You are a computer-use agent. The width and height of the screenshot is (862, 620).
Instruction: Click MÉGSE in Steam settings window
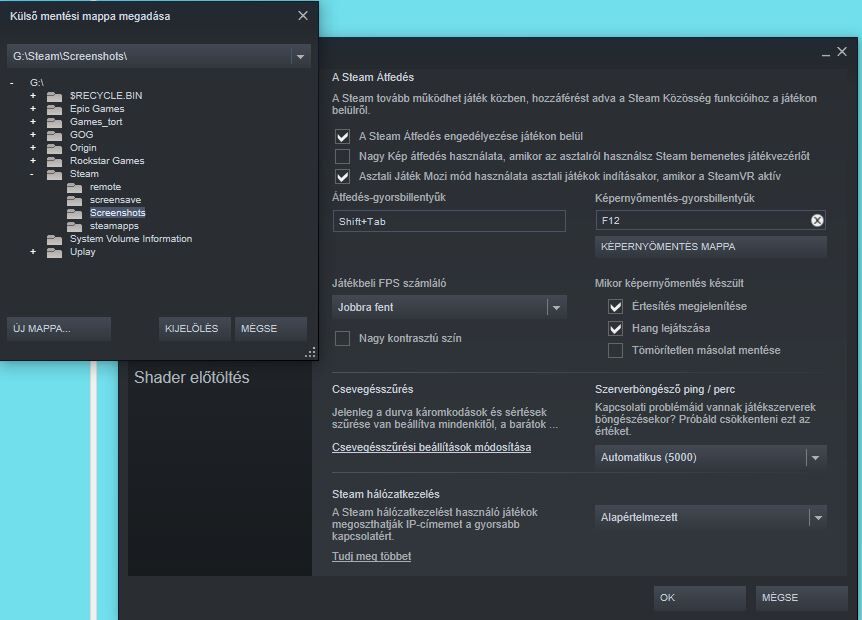802,598
